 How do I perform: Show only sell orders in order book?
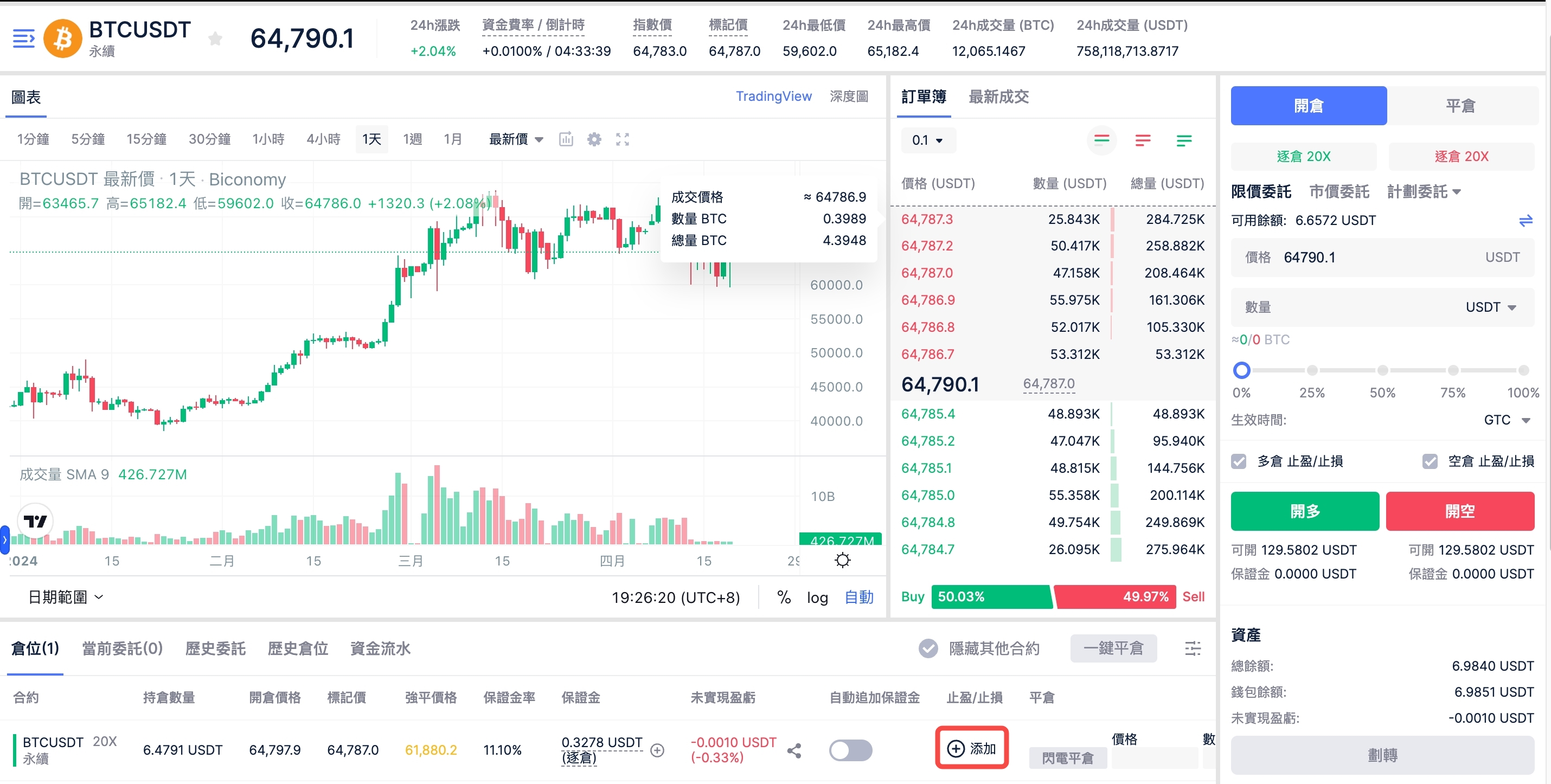[x=1142, y=141]
